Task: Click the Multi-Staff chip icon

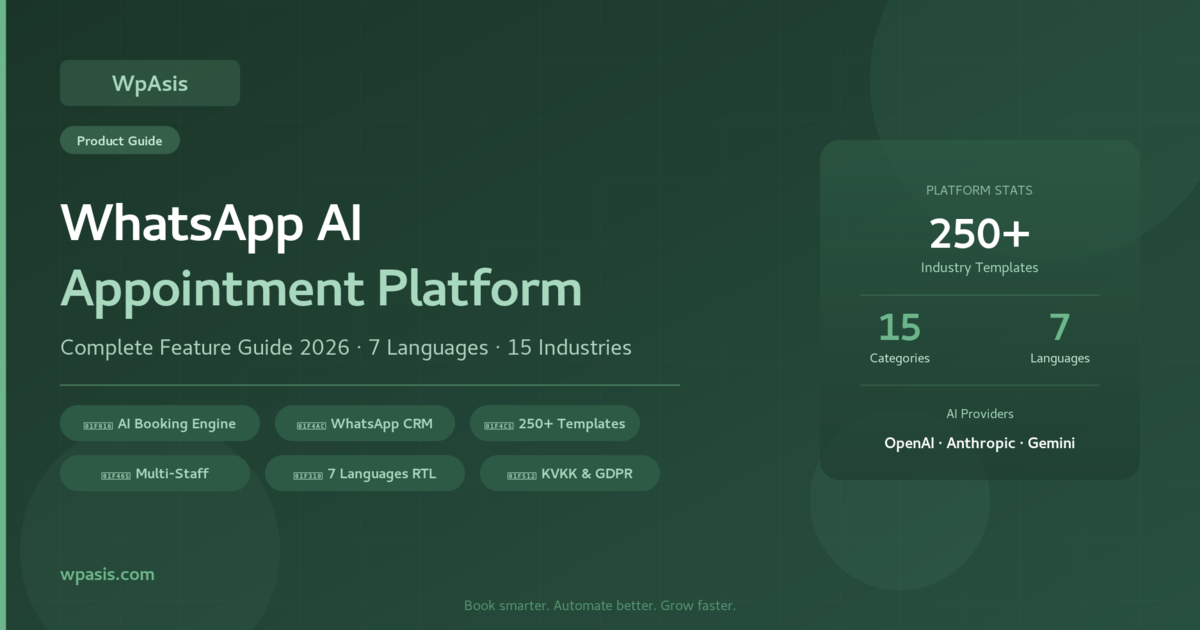Action: coord(116,475)
